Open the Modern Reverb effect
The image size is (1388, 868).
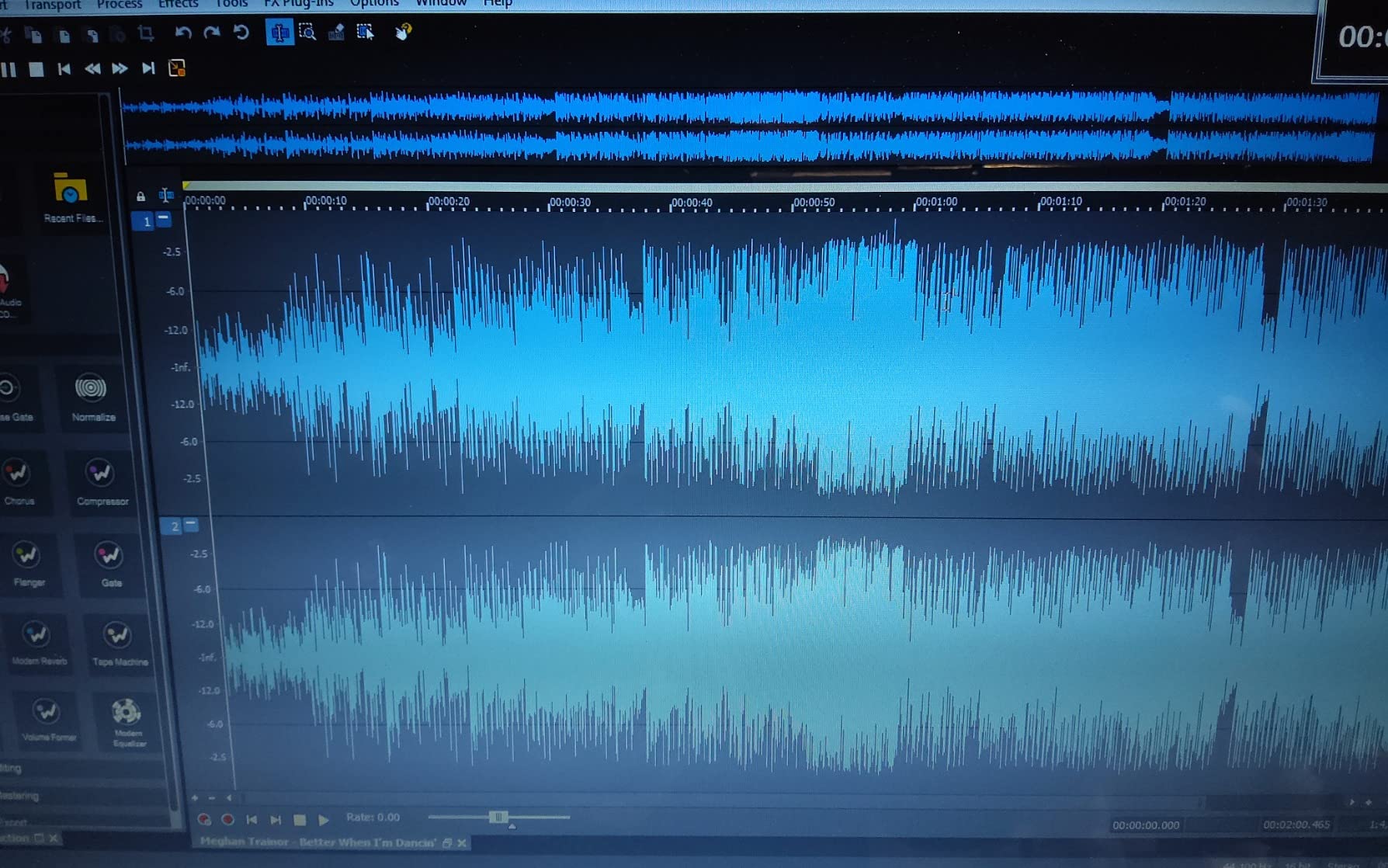tap(38, 644)
